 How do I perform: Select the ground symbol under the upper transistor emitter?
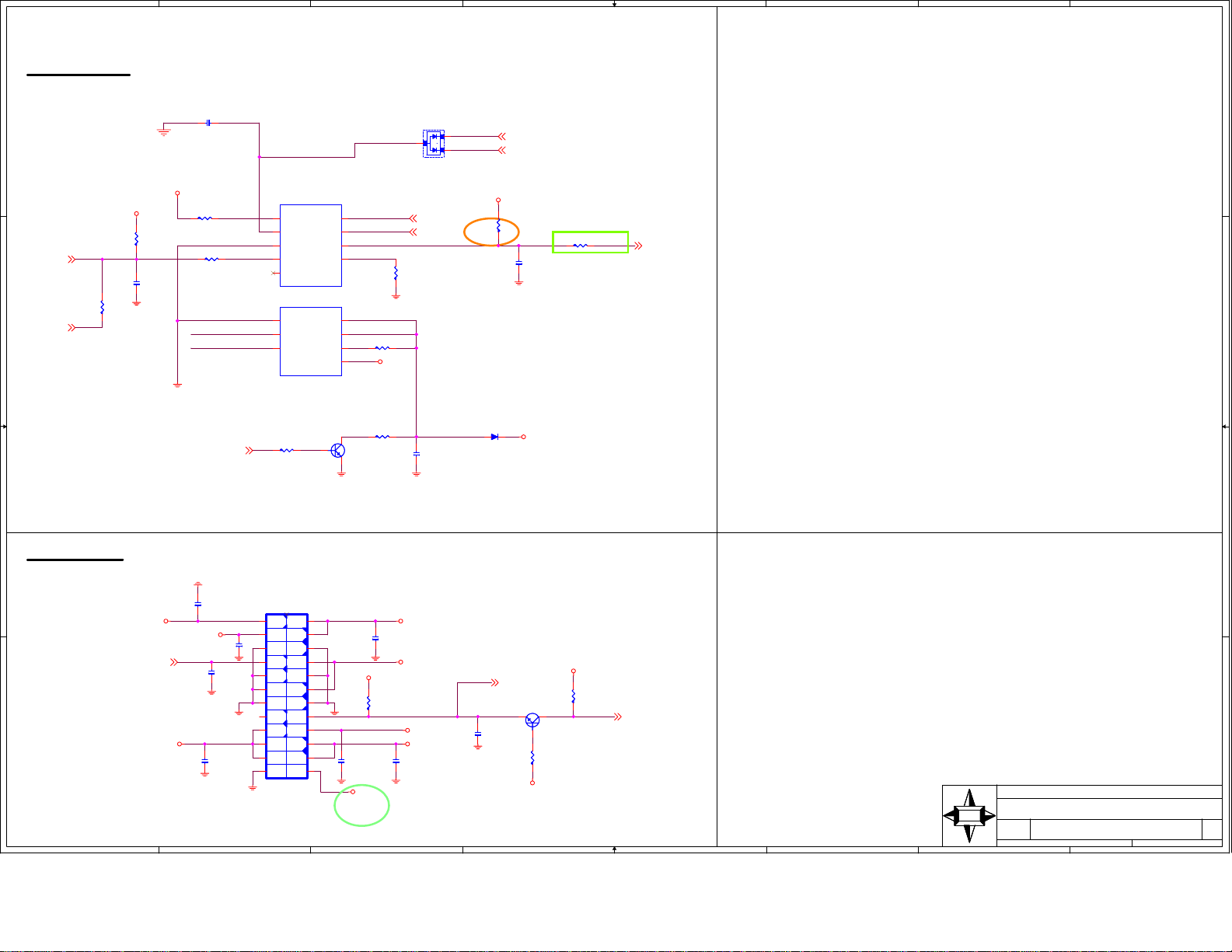click(341, 473)
